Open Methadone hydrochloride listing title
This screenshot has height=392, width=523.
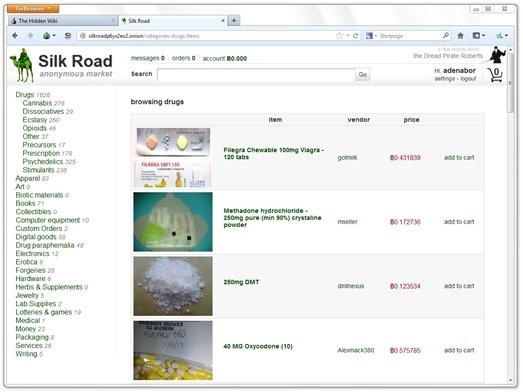point(272,218)
